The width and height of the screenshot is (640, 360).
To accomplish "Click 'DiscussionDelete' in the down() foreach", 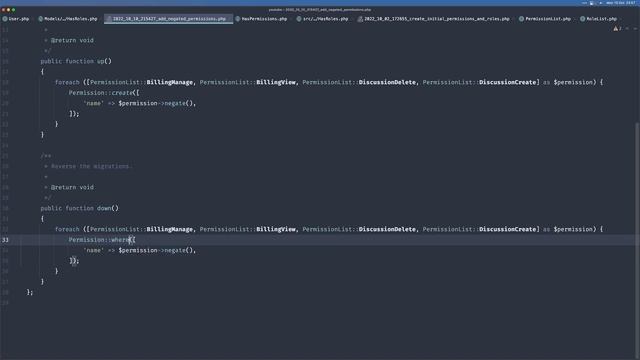I will (387, 229).
